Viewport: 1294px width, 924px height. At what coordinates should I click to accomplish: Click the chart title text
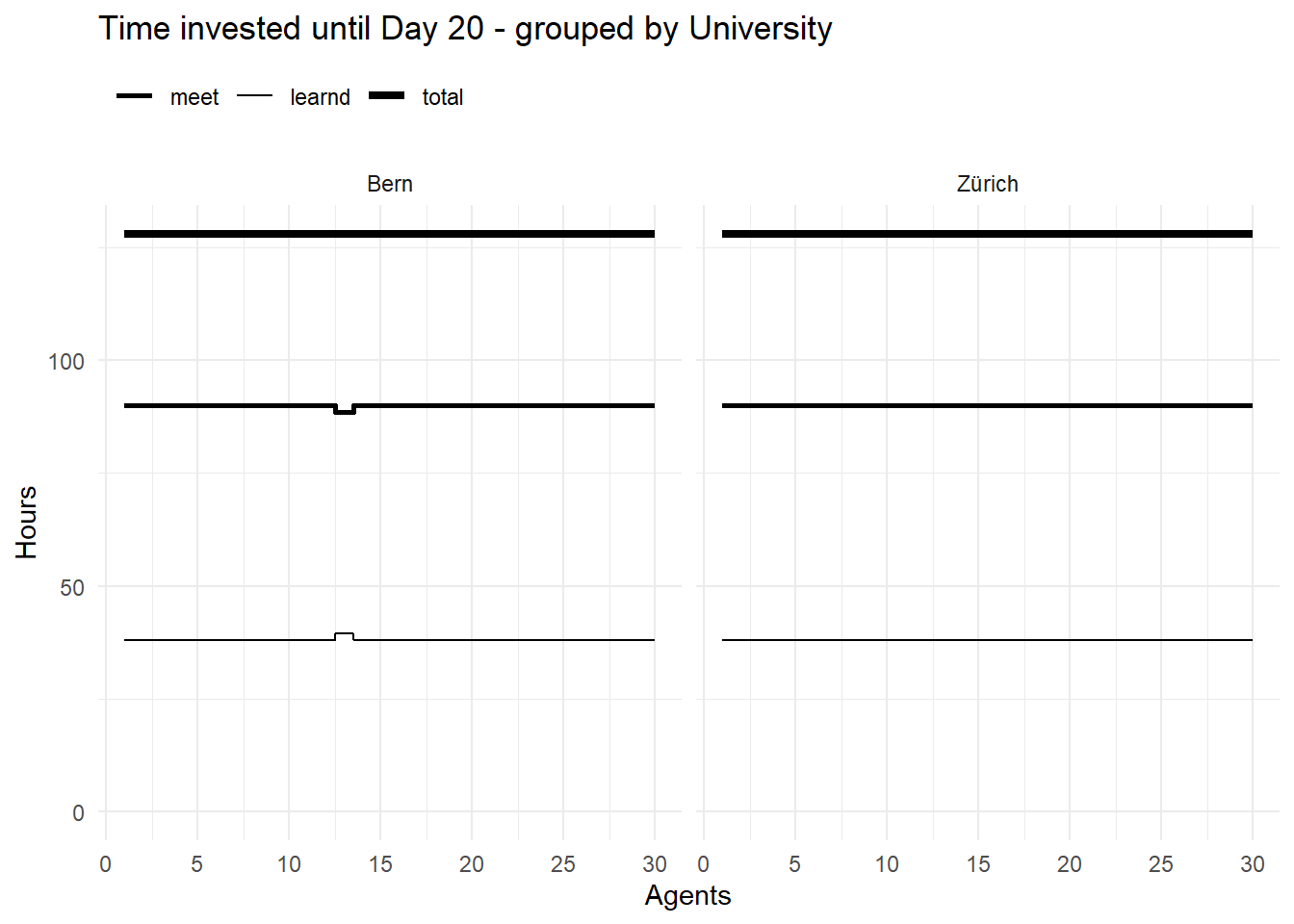[465, 29]
